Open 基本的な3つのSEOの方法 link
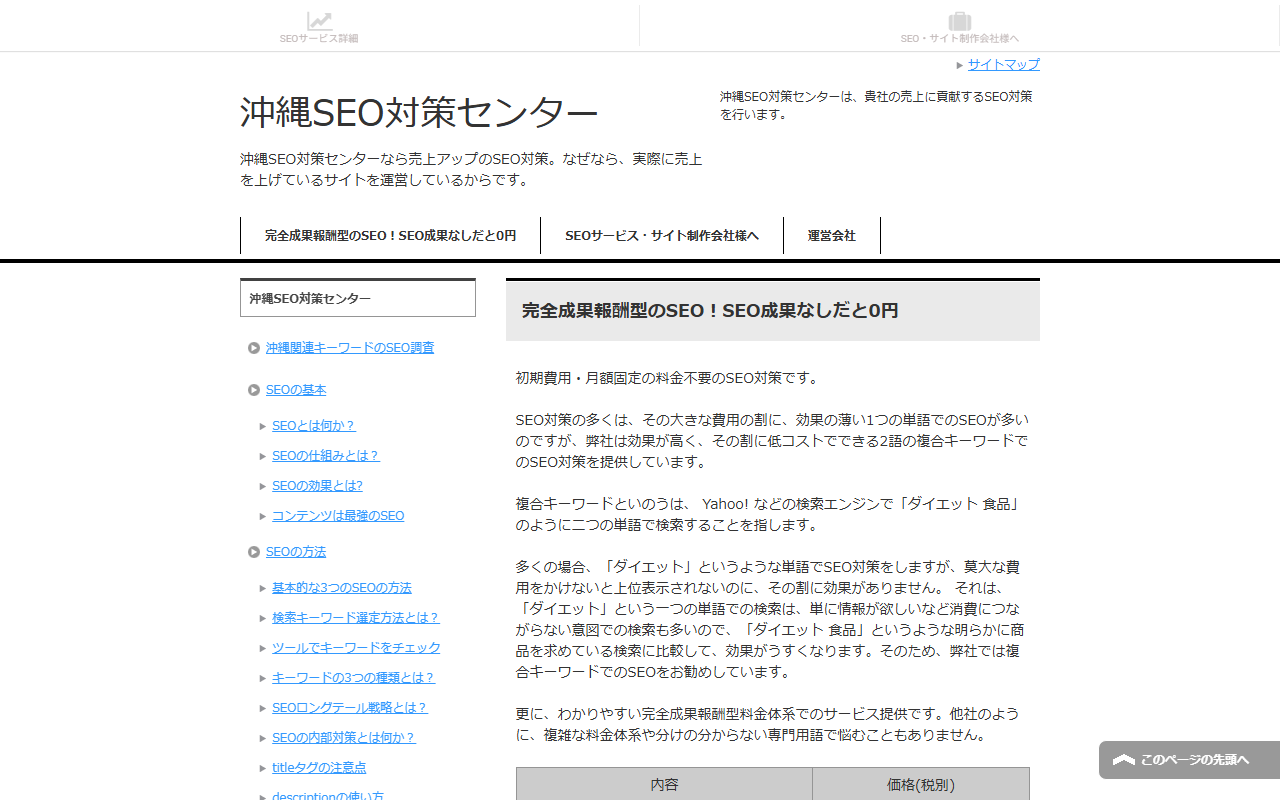 click(x=341, y=588)
